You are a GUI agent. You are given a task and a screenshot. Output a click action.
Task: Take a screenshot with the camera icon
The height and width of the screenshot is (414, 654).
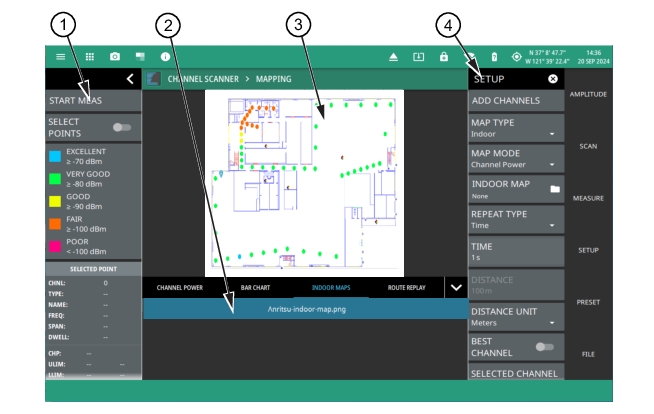coord(115,57)
